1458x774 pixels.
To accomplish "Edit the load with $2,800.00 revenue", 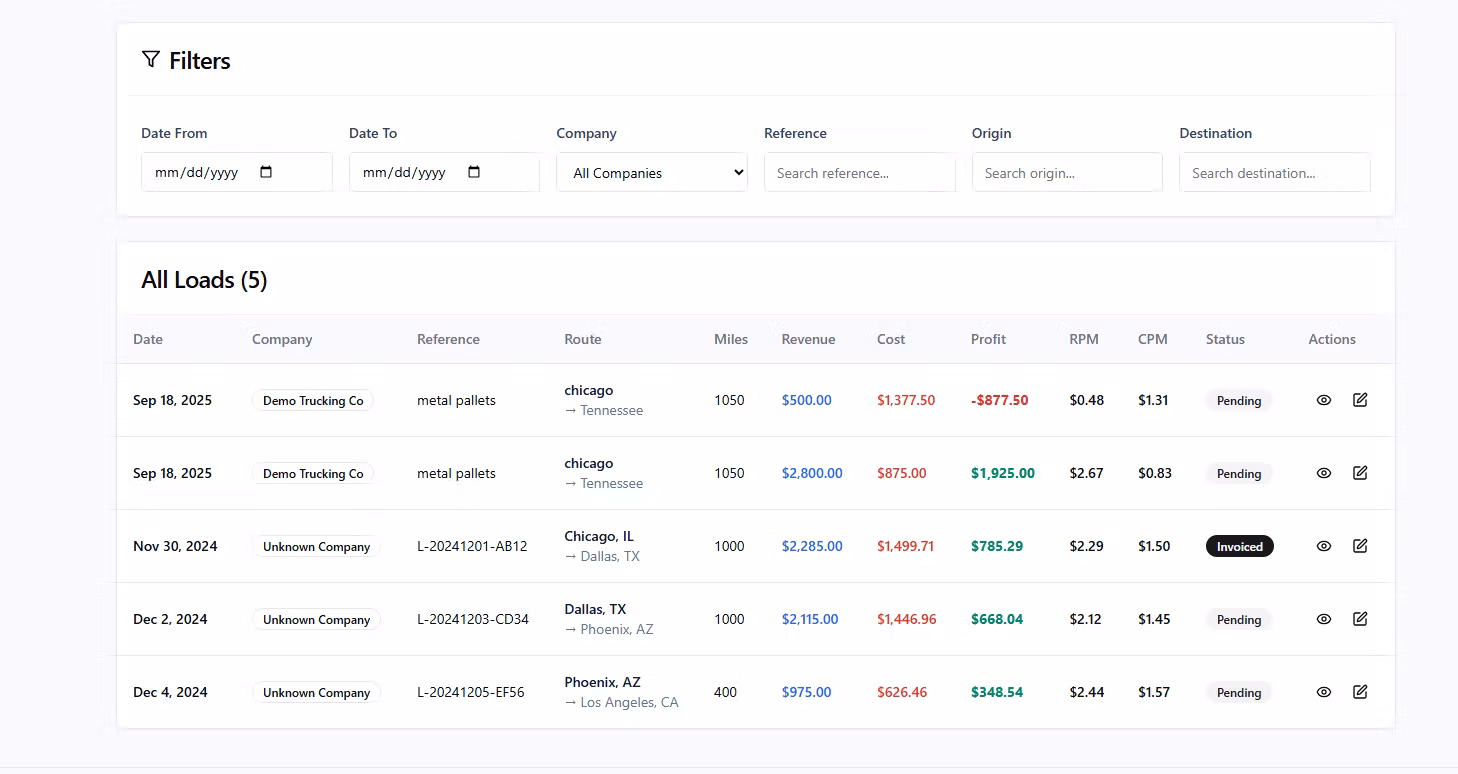I will pyautogui.click(x=1360, y=473).
